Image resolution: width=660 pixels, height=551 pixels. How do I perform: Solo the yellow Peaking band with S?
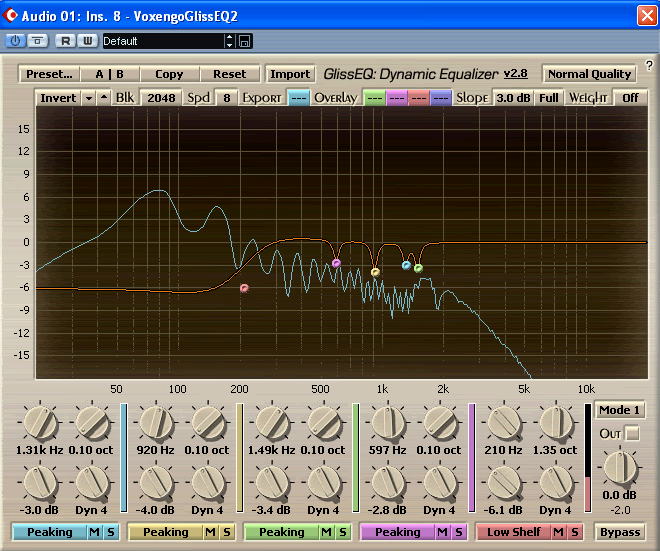coord(227,532)
